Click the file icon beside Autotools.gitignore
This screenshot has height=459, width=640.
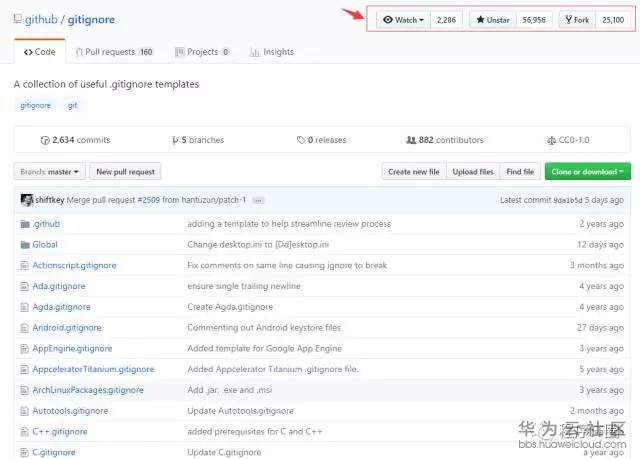[x=24, y=411]
